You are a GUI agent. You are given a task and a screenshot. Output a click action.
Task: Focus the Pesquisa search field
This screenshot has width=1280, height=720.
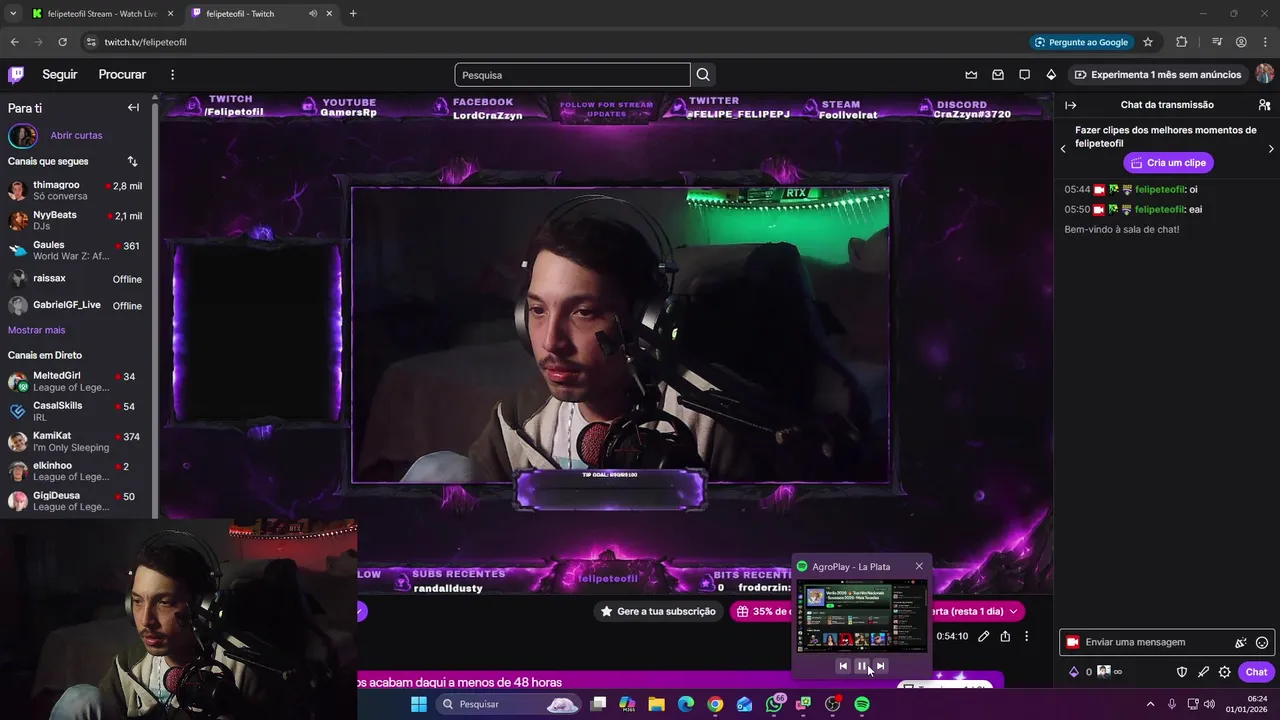tap(572, 75)
